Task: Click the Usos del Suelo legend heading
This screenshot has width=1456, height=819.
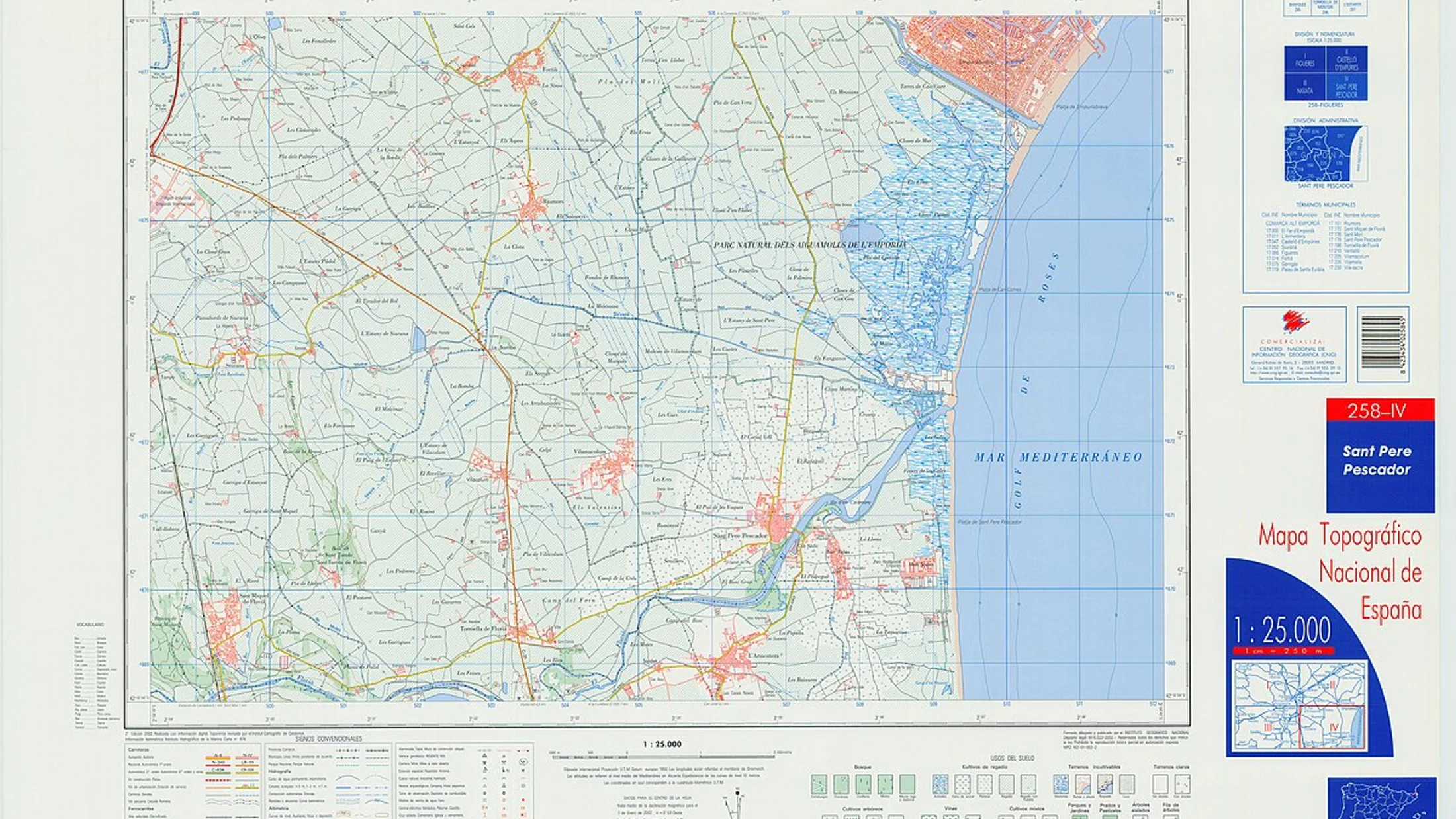Action: pyautogui.click(x=1012, y=758)
